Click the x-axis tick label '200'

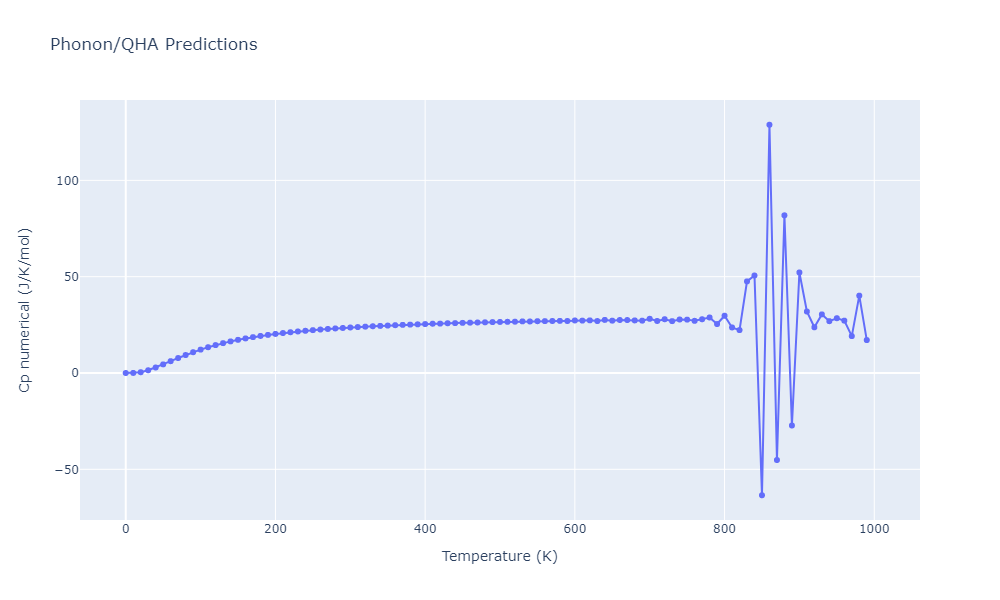coord(275,529)
